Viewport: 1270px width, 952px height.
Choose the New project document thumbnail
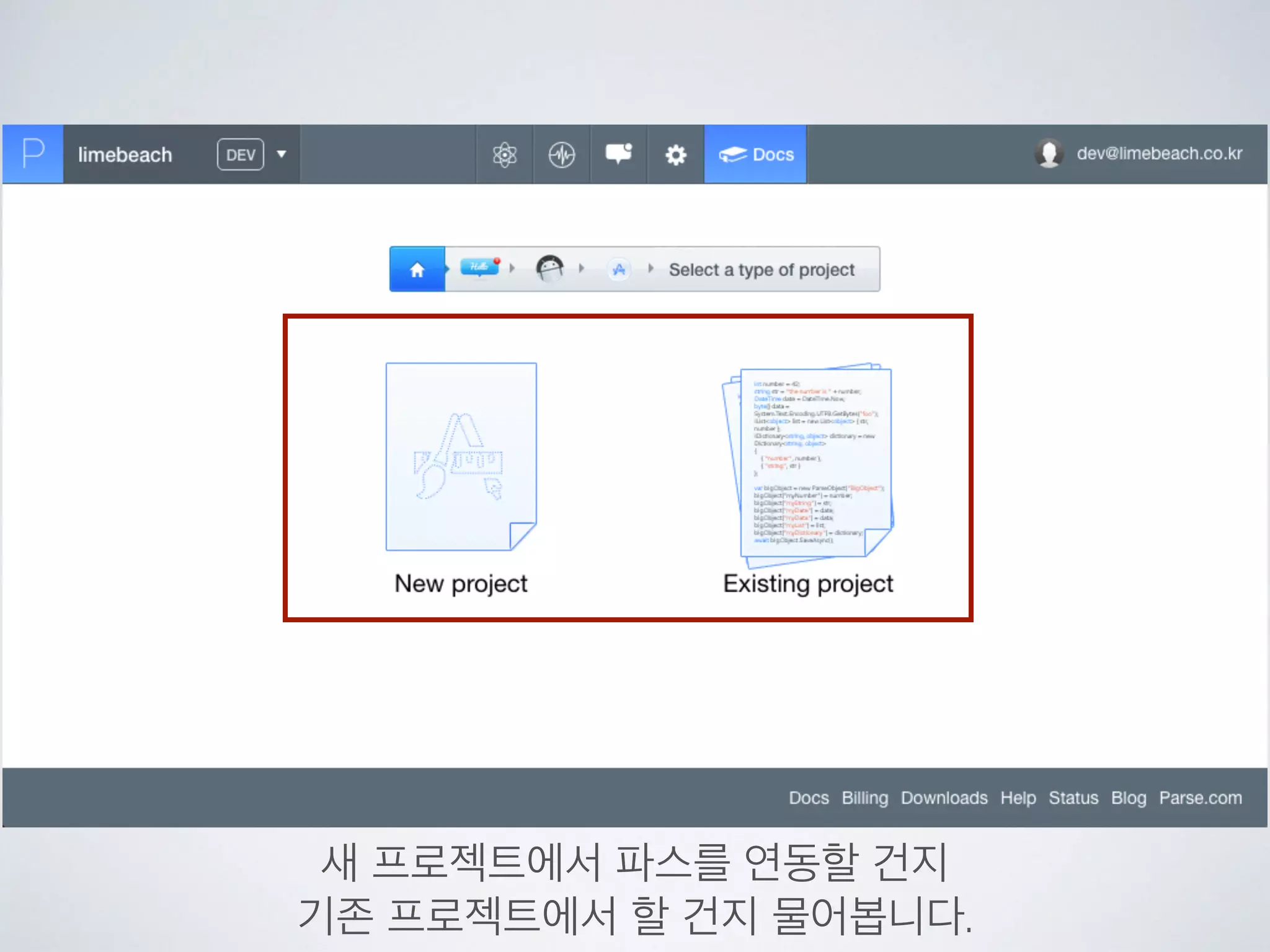[x=461, y=457]
